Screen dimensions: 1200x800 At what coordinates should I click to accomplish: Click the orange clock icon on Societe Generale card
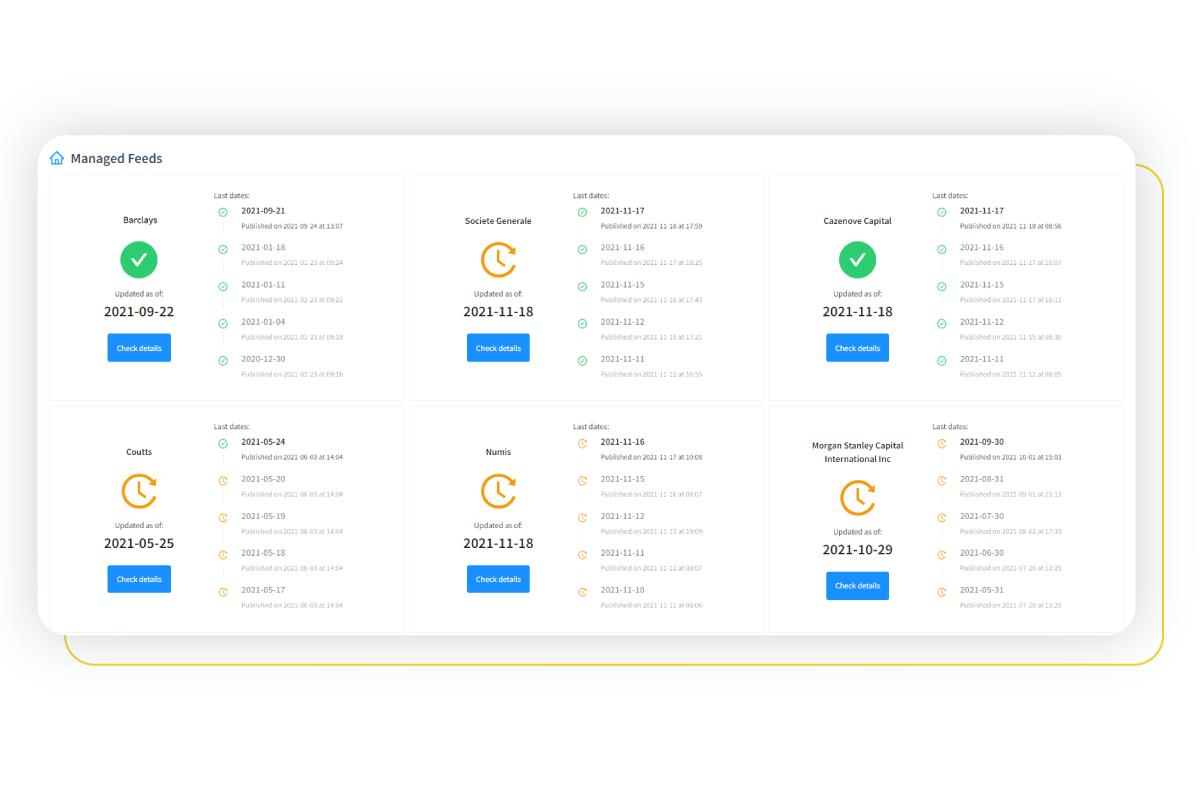point(498,259)
